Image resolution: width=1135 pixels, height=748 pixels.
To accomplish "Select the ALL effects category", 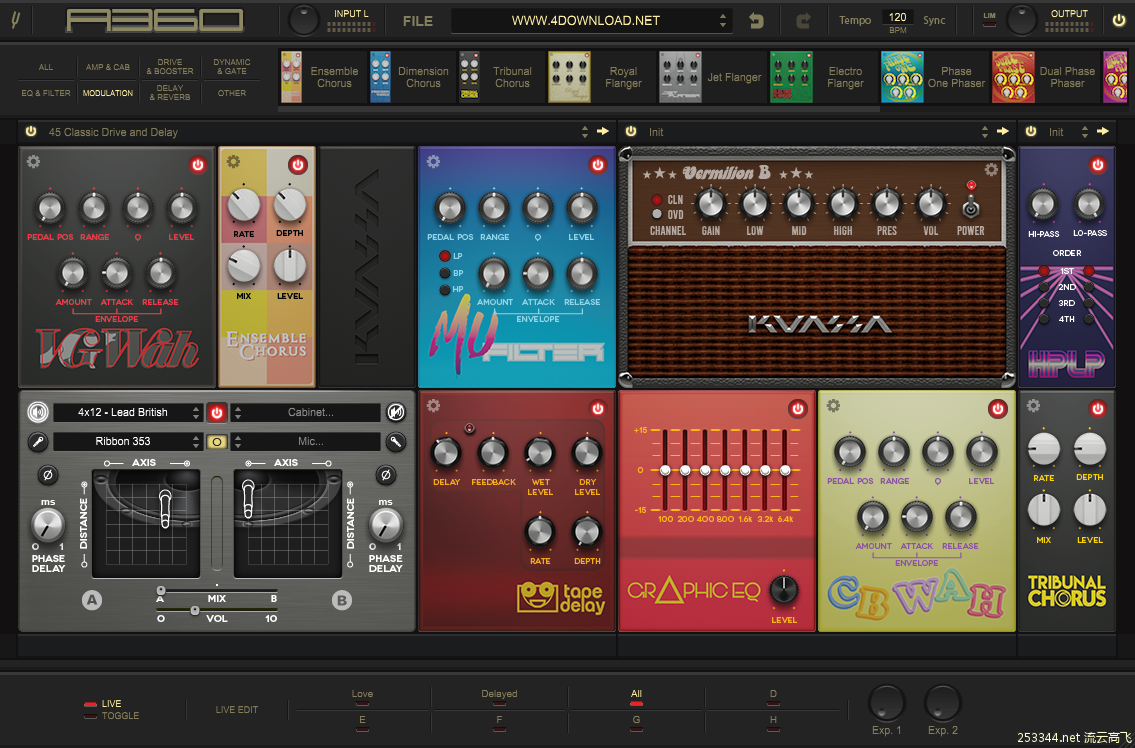I will tap(46, 67).
